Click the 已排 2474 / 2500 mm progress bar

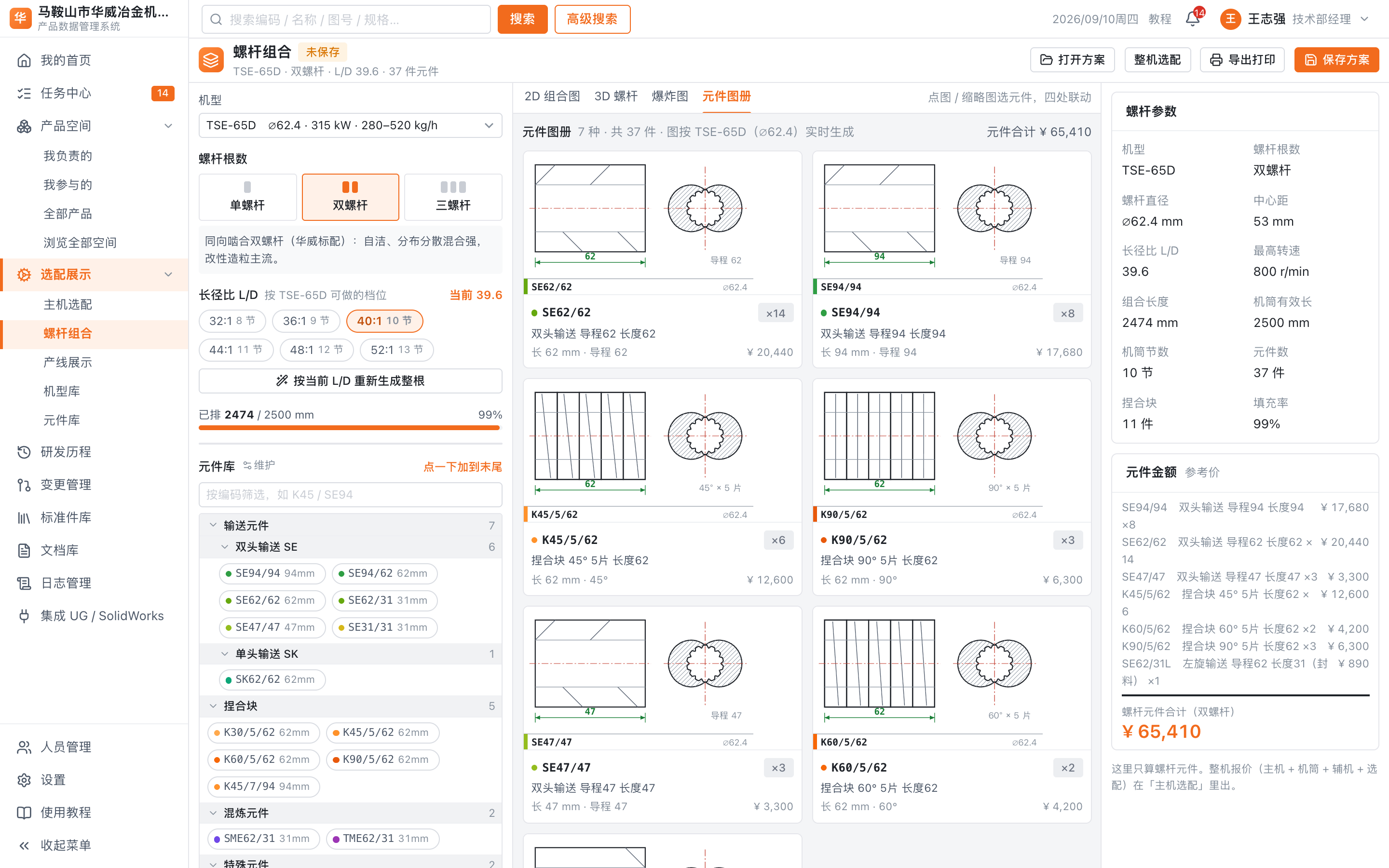pyautogui.click(x=350, y=427)
